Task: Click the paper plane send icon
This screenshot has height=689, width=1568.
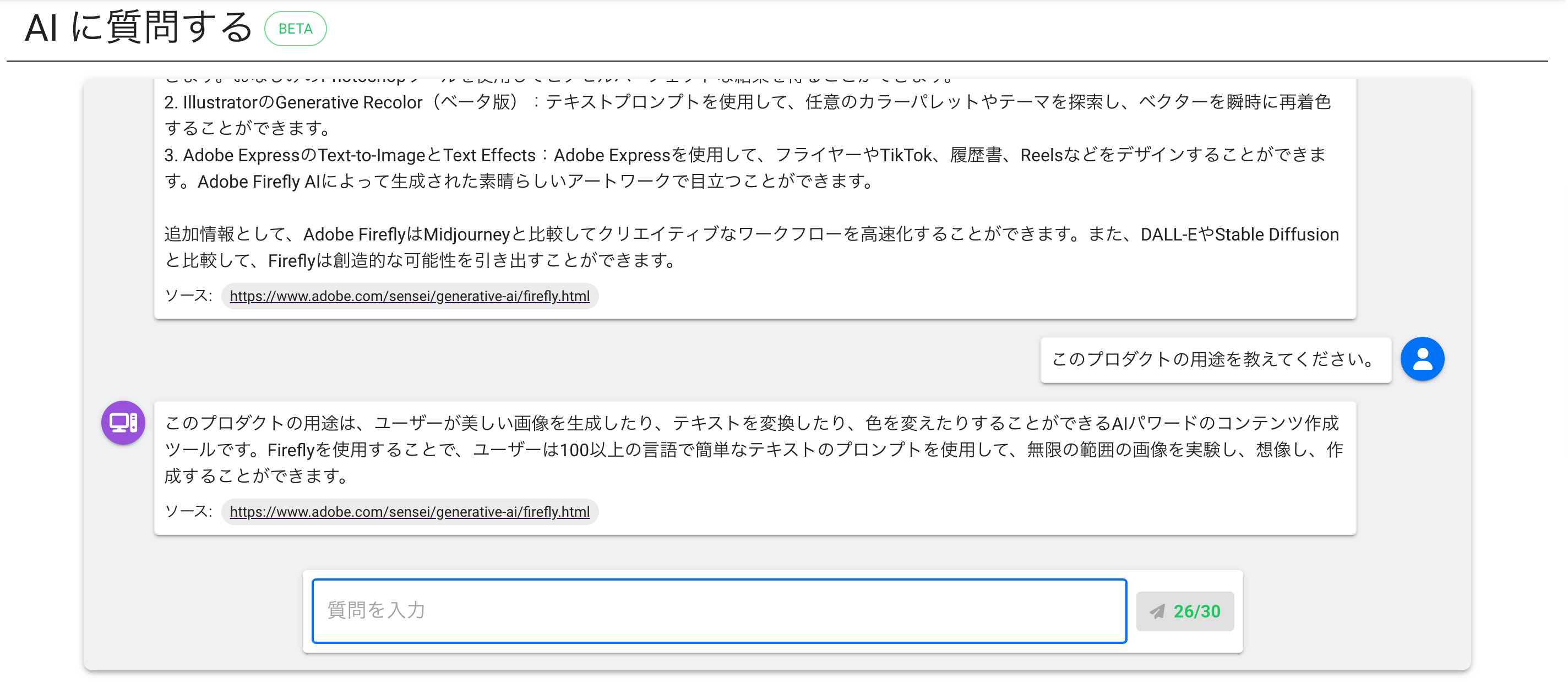Action: (x=1157, y=612)
